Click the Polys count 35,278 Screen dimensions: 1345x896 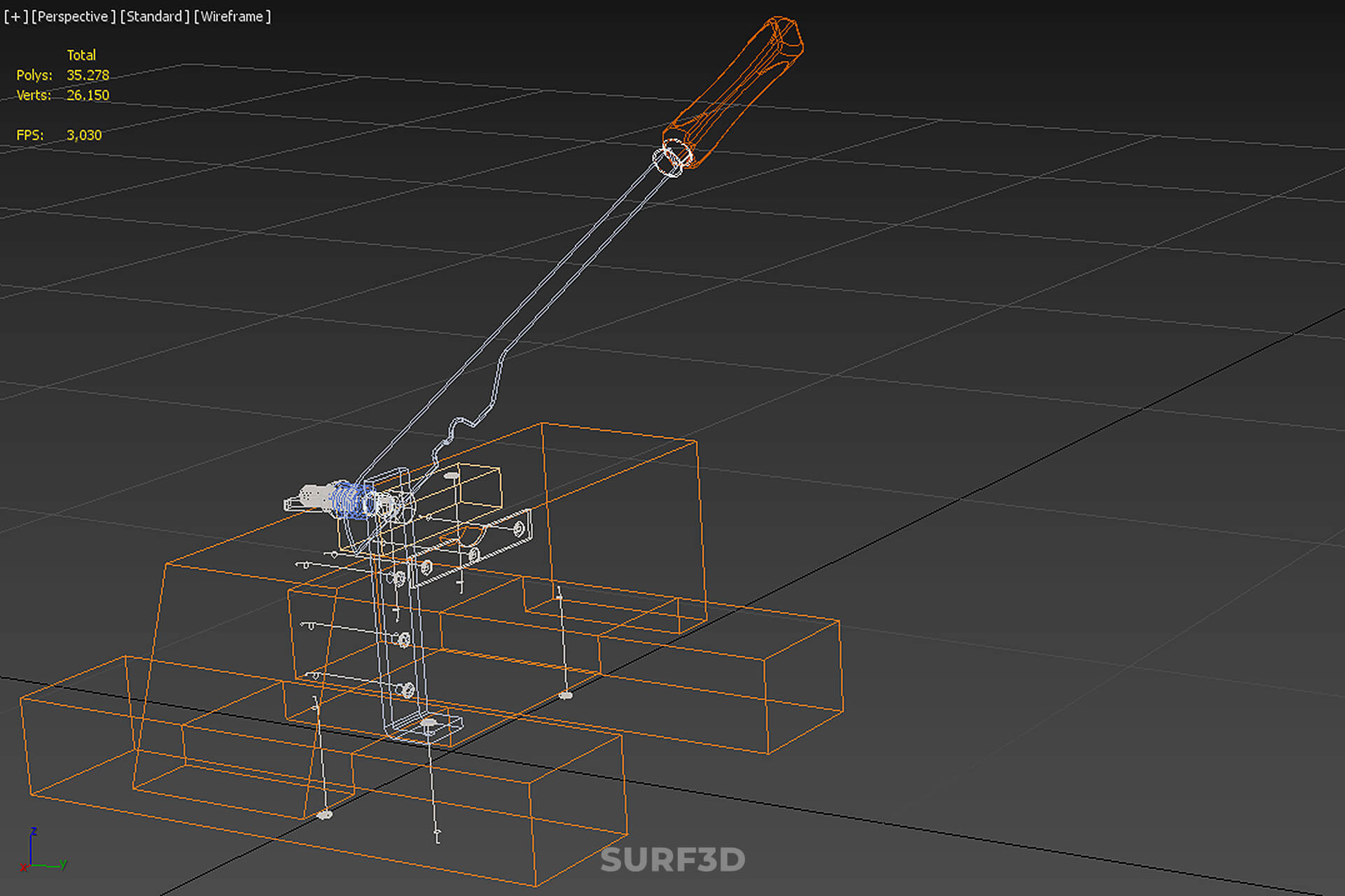[88, 75]
